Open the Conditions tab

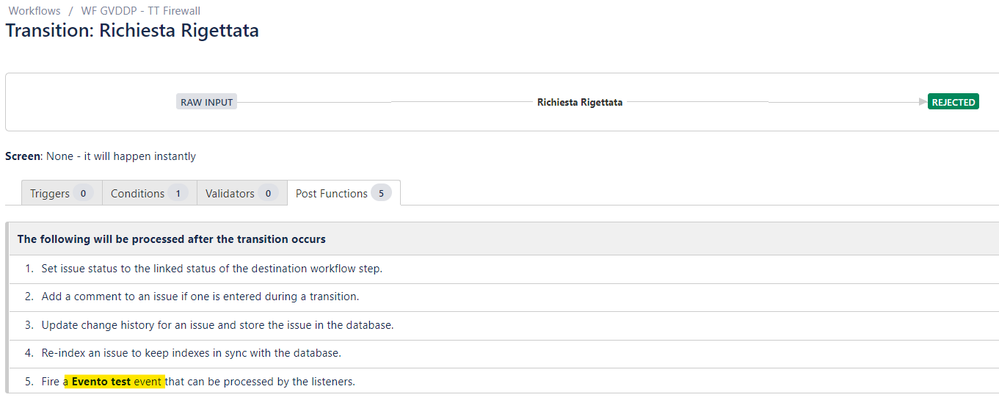click(x=137, y=193)
